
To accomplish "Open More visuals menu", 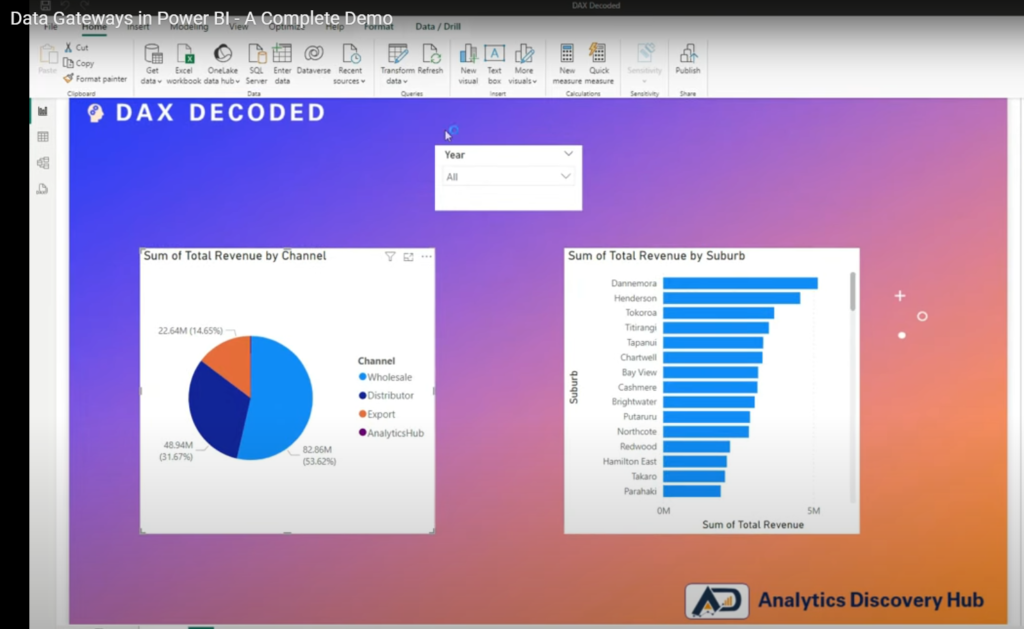I will [523, 64].
